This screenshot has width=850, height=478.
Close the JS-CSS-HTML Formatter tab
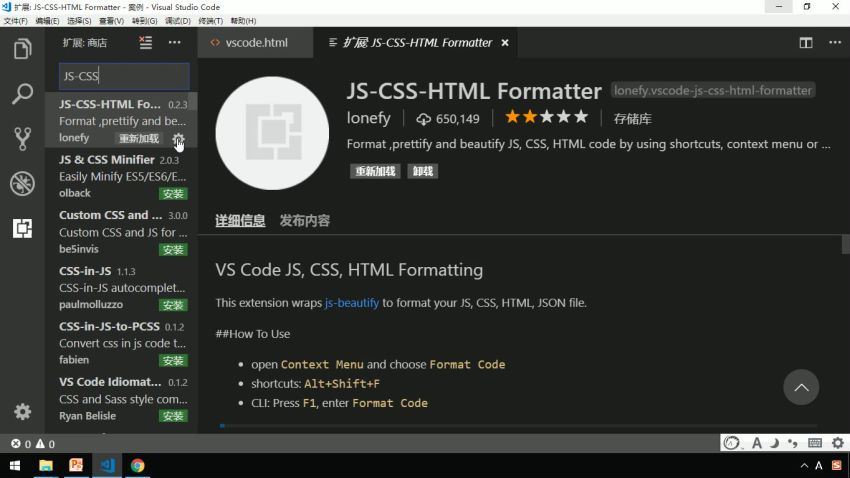pyautogui.click(x=505, y=43)
